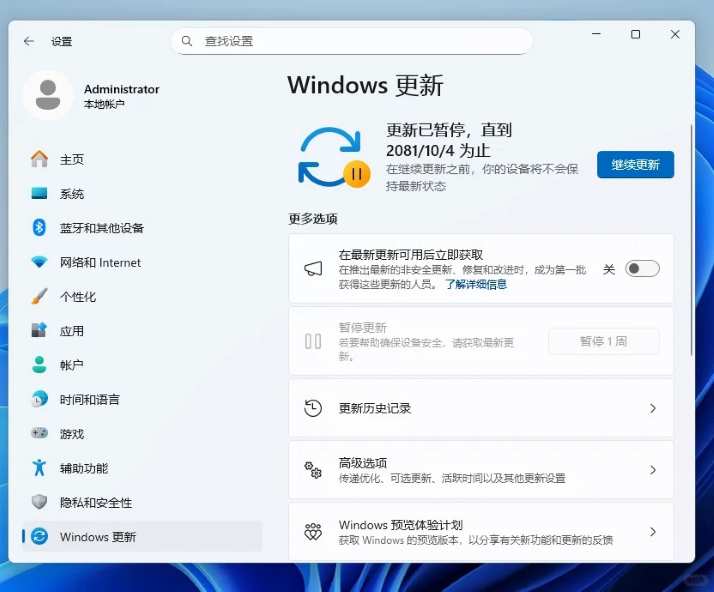Click the Wi-Fi icon for 网络和 Internet
The width and height of the screenshot is (714, 592).
39,262
